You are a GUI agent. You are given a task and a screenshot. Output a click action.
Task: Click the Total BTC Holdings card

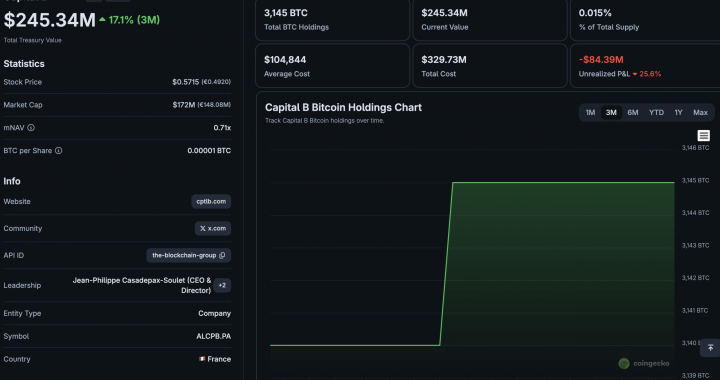pos(332,19)
